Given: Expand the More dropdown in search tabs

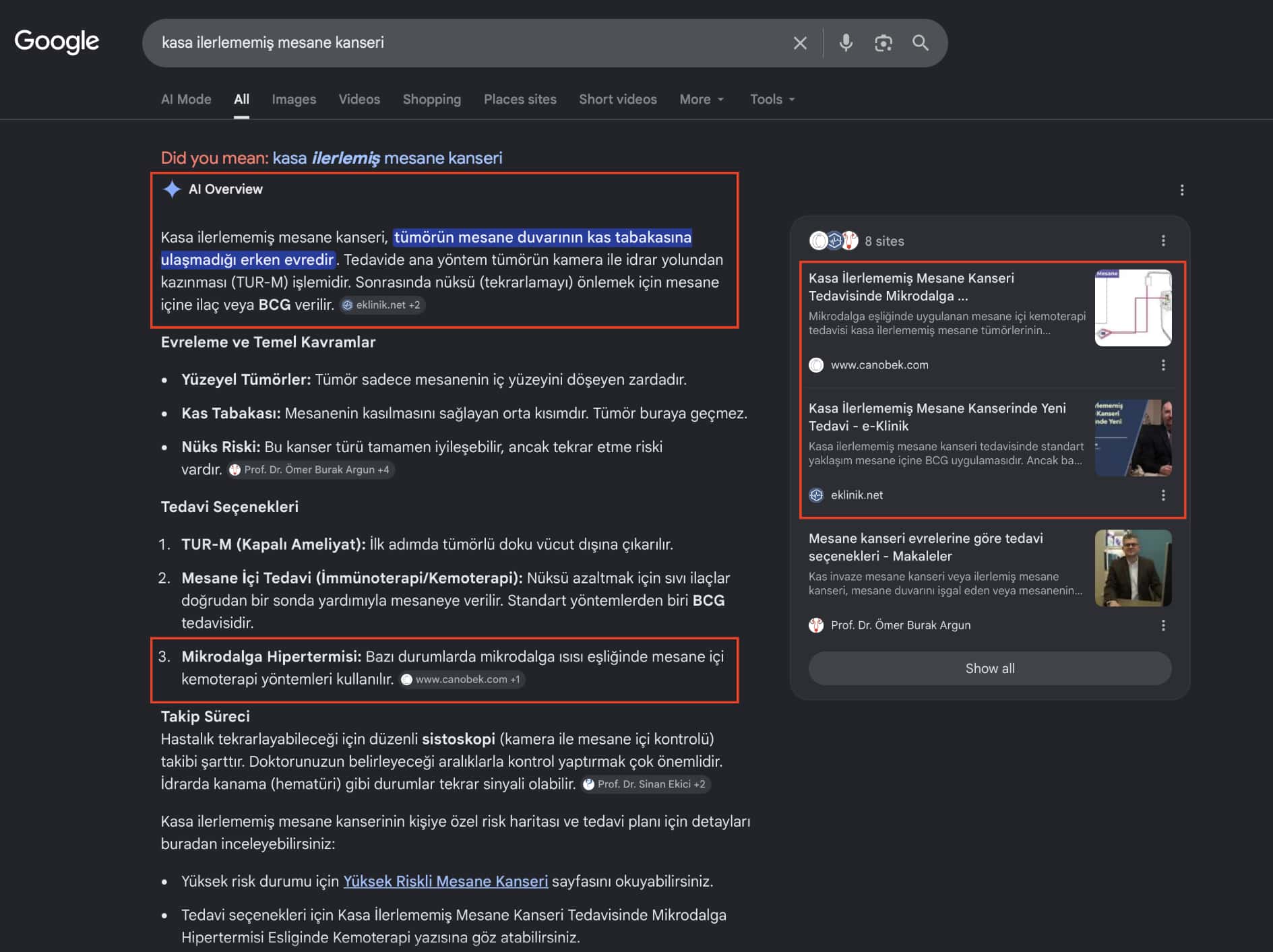Looking at the screenshot, I should (x=702, y=99).
